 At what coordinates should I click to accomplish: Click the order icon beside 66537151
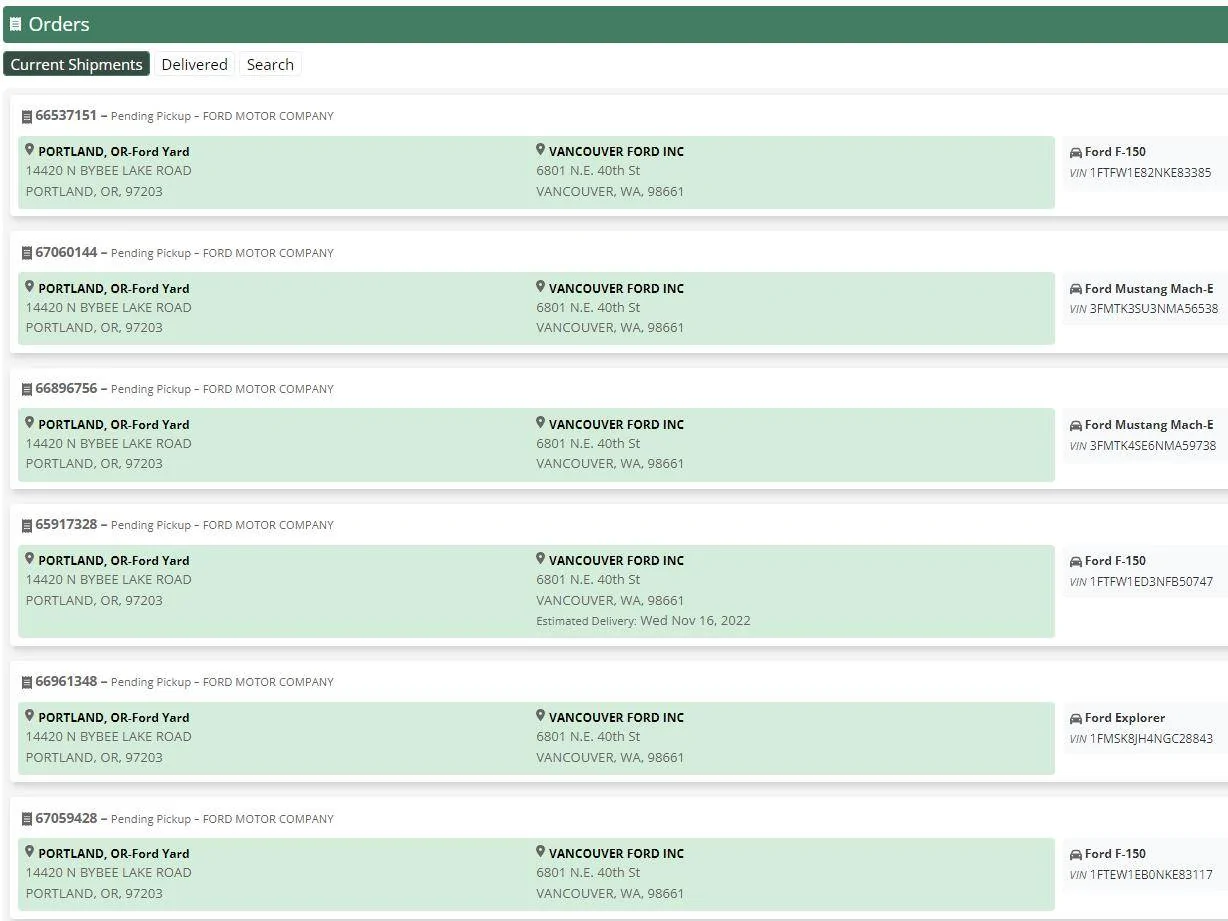click(27, 116)
